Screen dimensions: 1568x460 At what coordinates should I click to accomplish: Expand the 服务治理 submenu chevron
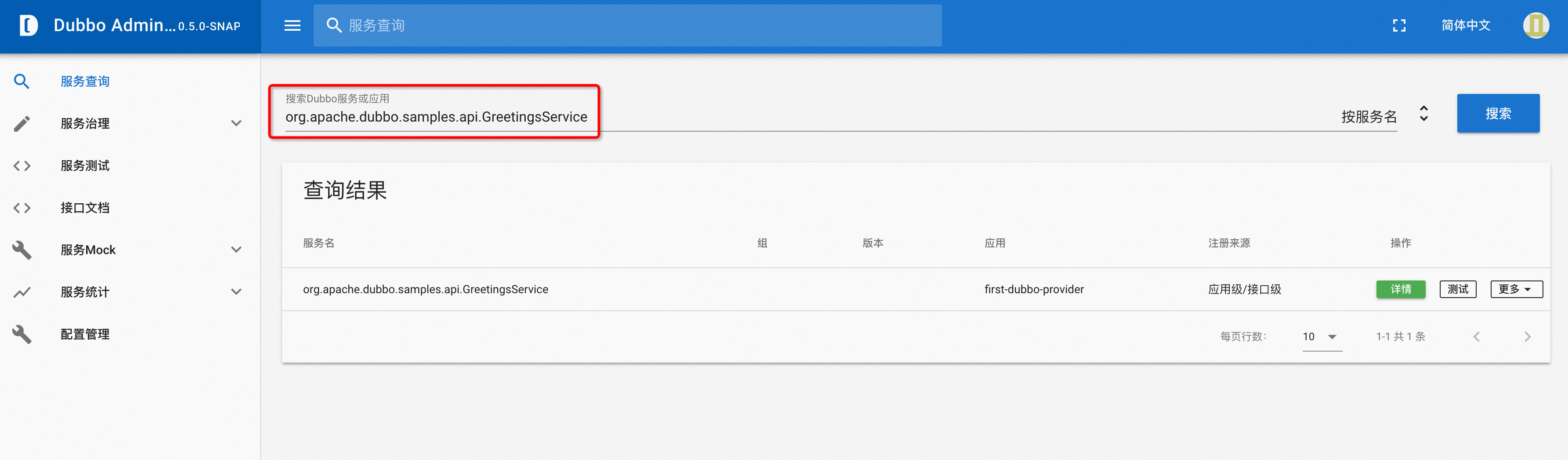(x=236, y=123)
